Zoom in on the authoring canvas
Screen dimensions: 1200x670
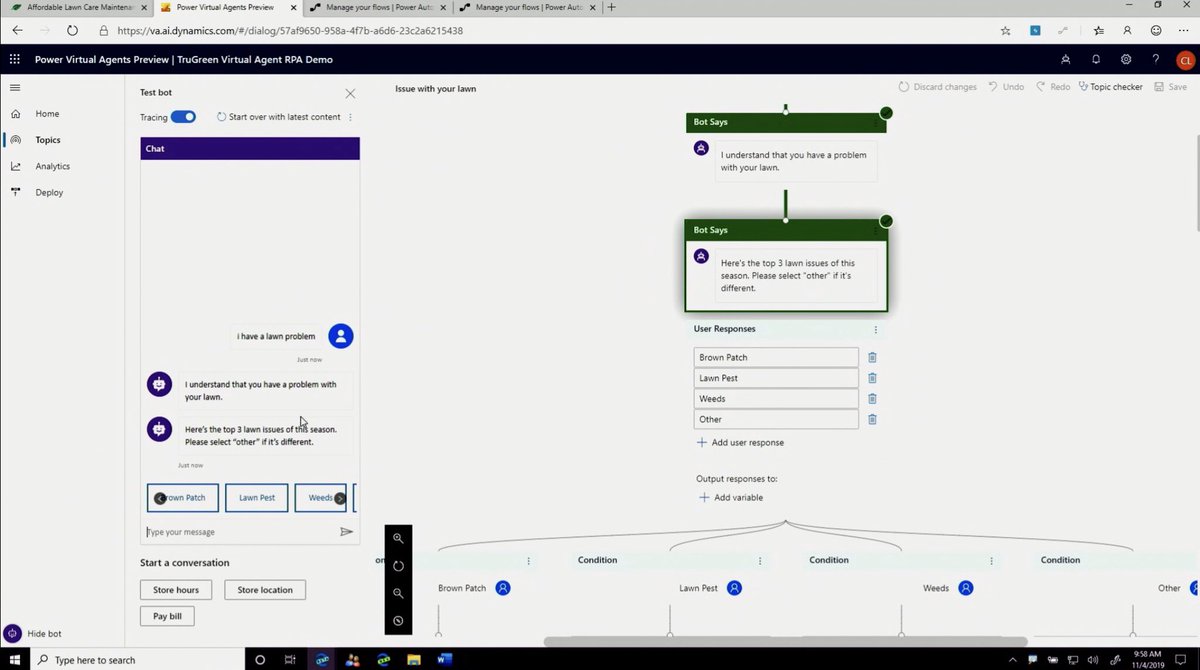(398, 538)
